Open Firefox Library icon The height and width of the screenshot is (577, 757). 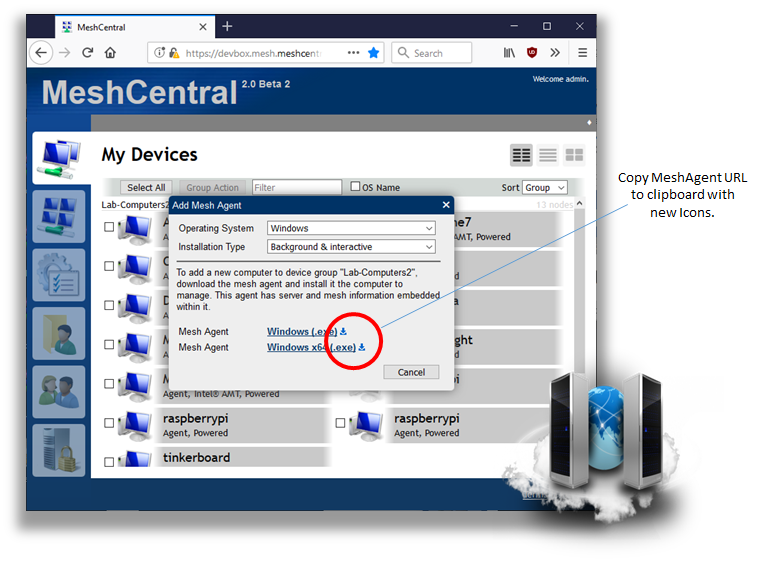[x=509, y=53]
